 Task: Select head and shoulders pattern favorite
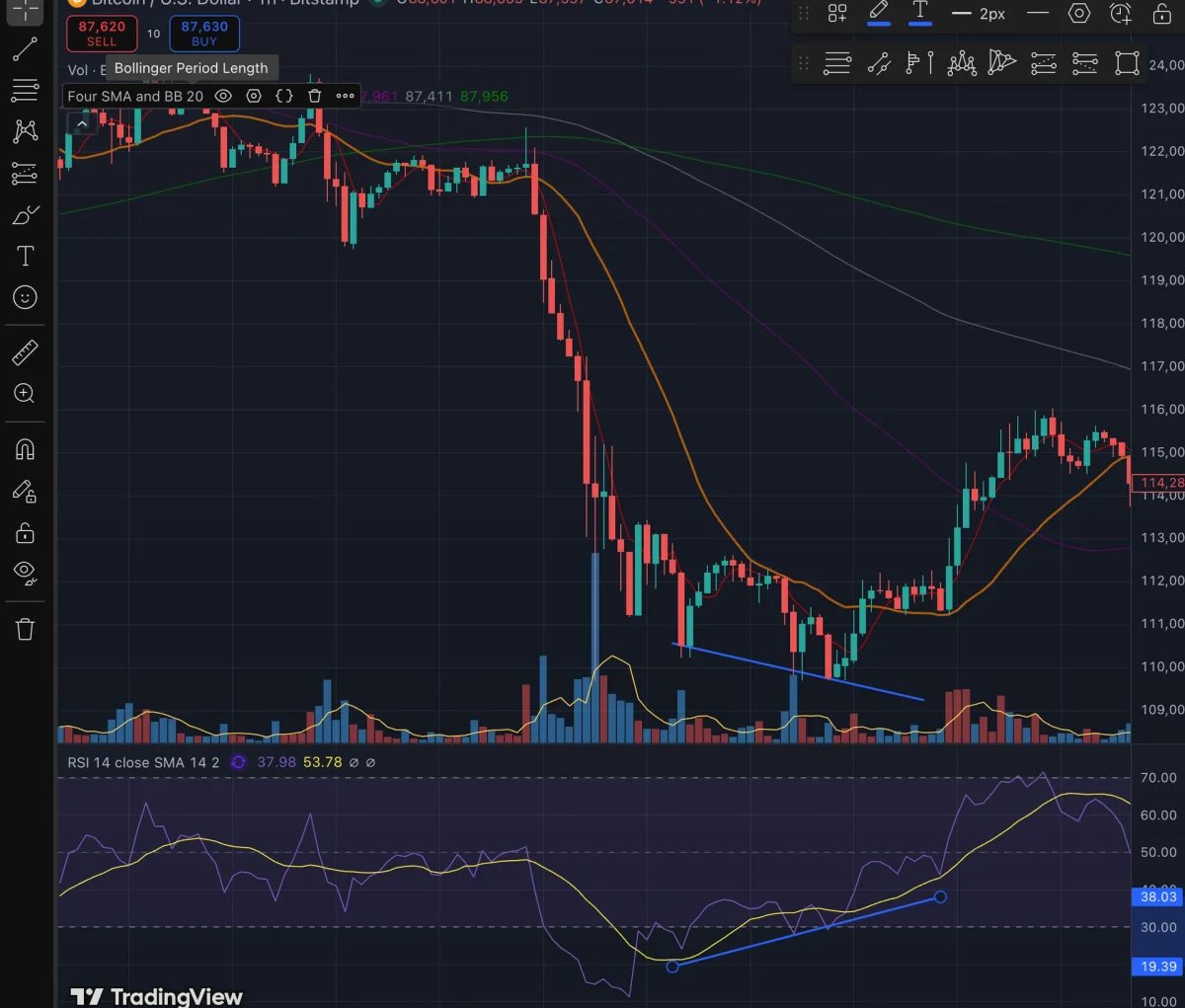[962, 63]
